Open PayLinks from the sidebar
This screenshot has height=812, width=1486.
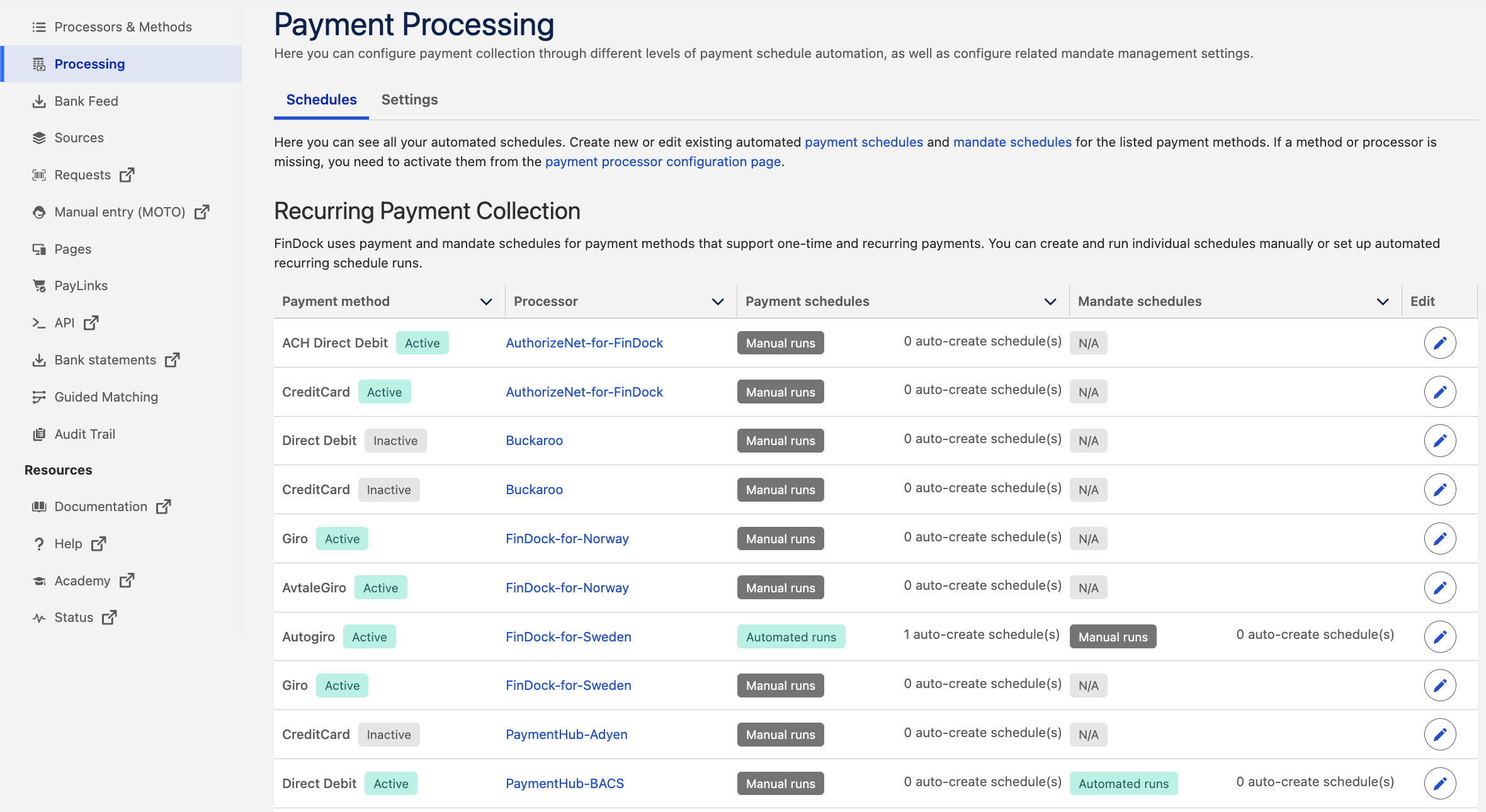(x=81, y=285)
